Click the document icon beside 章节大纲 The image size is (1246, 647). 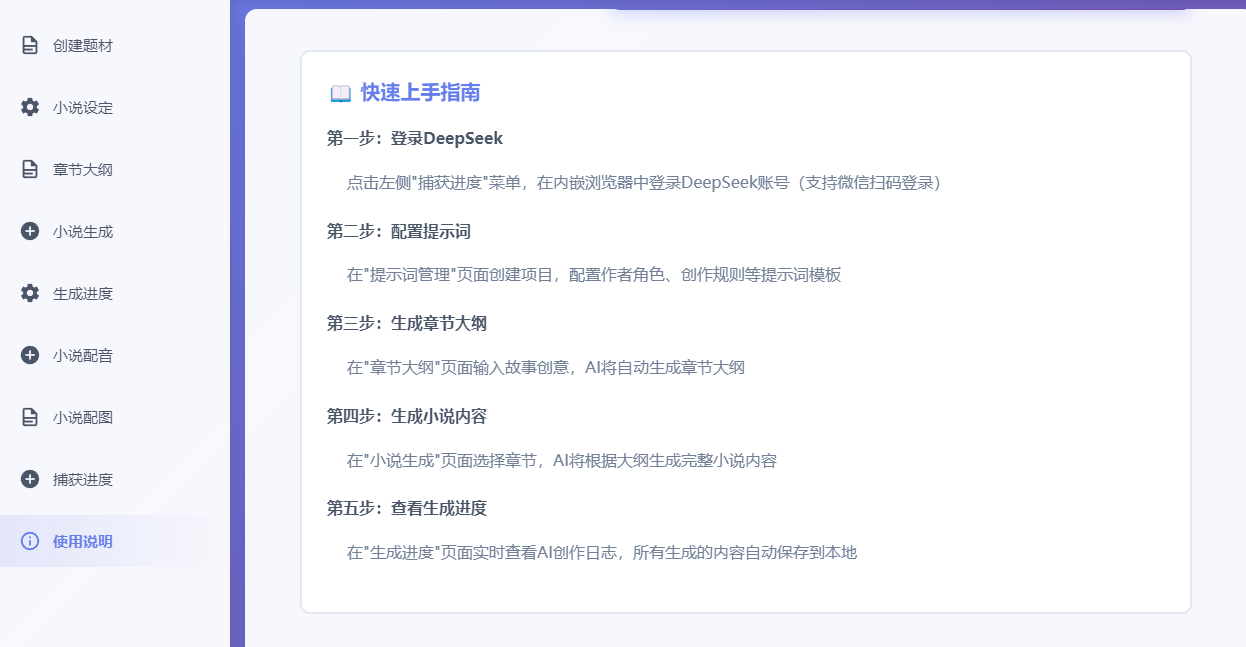(30, 169)
